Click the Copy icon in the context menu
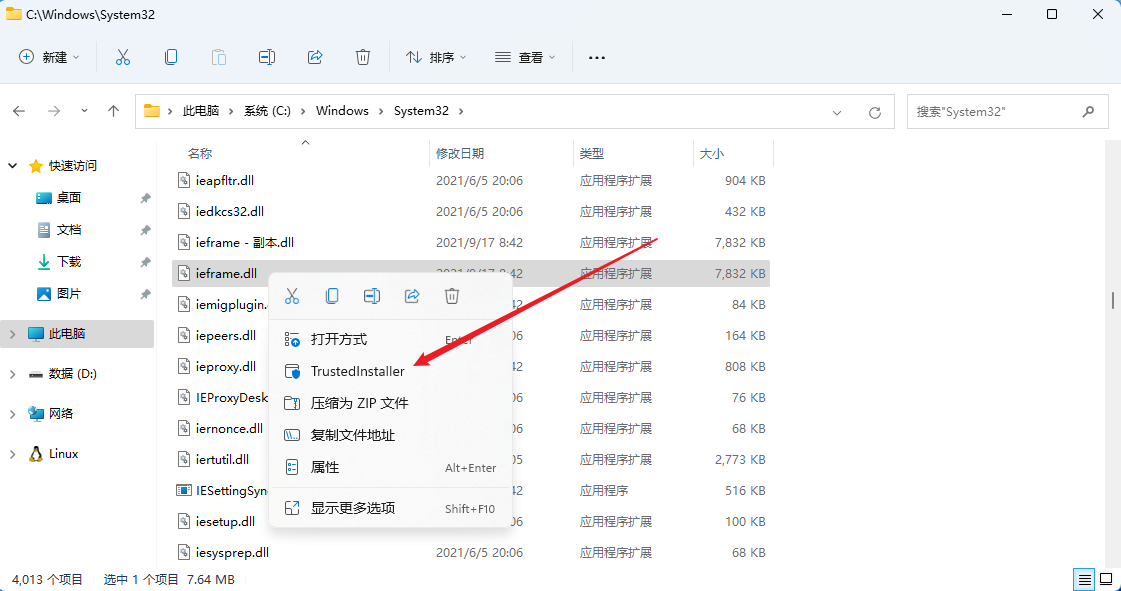The width and height of the screenshot is (1121, 591). pos(332,296)
